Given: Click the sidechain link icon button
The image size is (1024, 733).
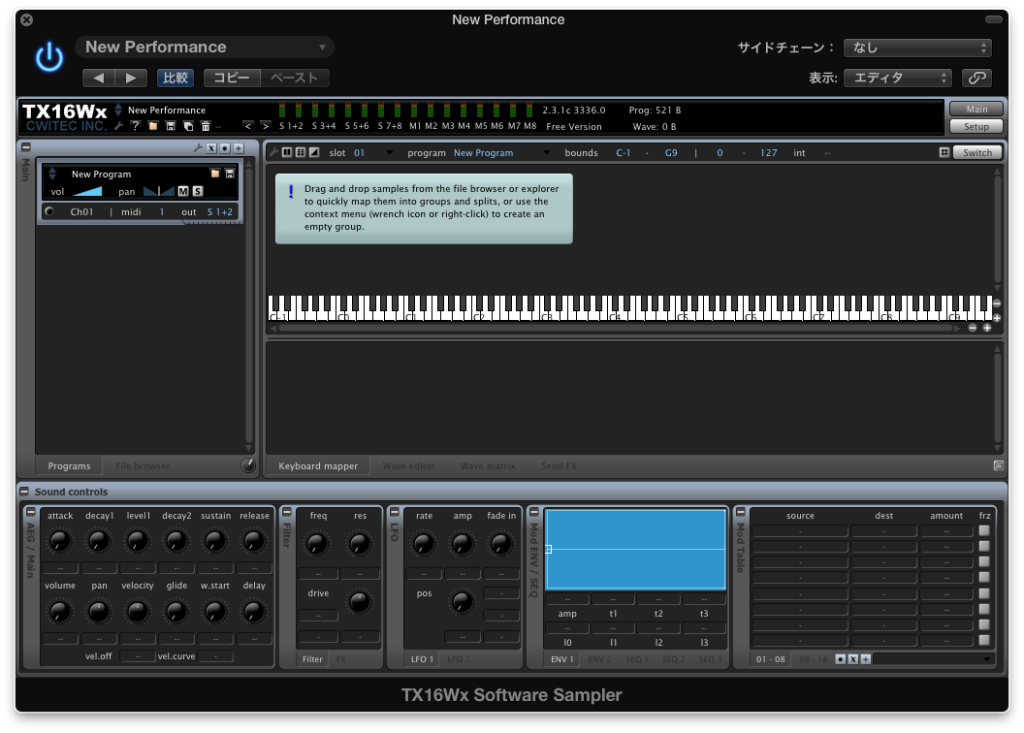Looking at the screenshot, I should [976, 78].
